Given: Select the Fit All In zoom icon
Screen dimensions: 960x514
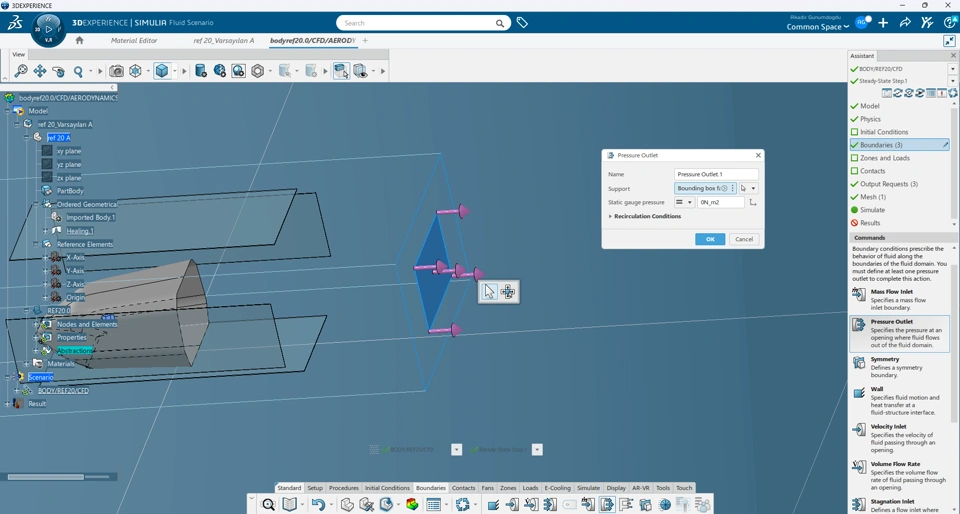Looking at the screenshot, I should tap(21, 71).
